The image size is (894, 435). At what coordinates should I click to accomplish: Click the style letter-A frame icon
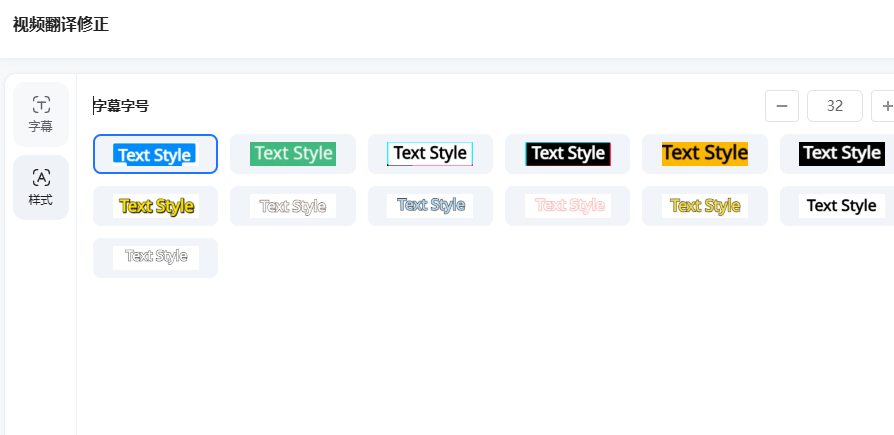coord(41,177)
